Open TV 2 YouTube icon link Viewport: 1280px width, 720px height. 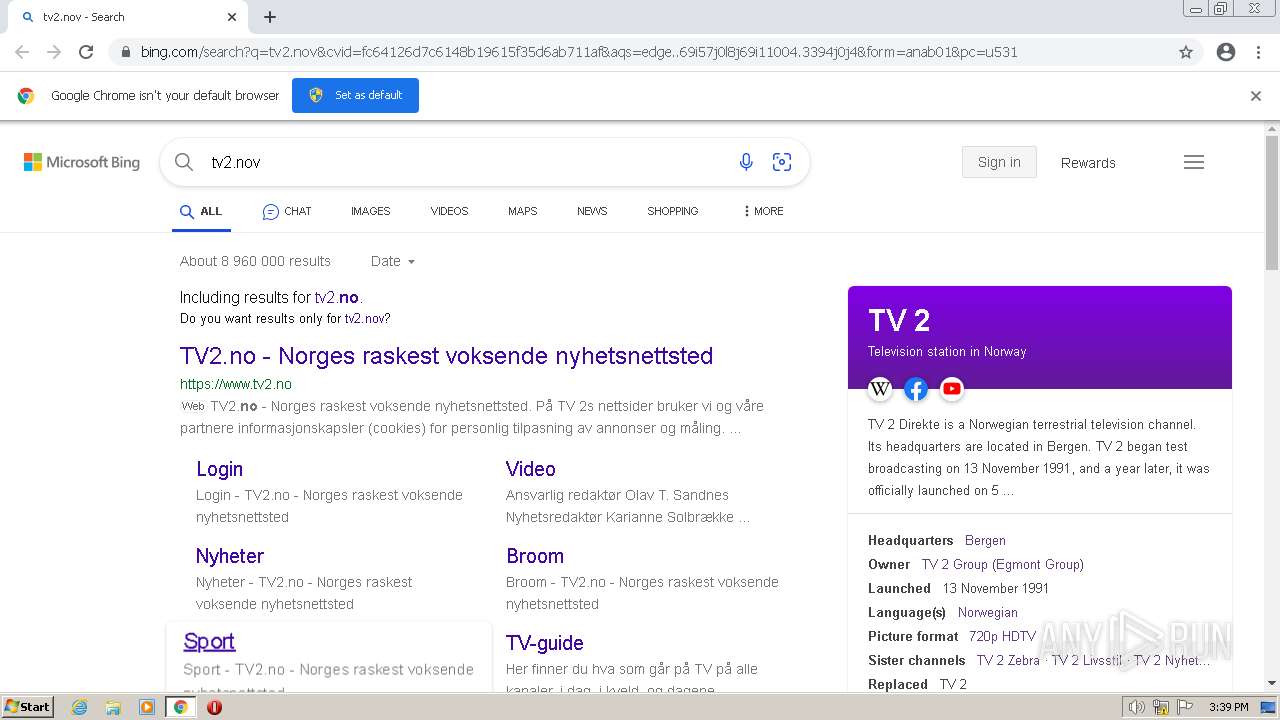952,389
